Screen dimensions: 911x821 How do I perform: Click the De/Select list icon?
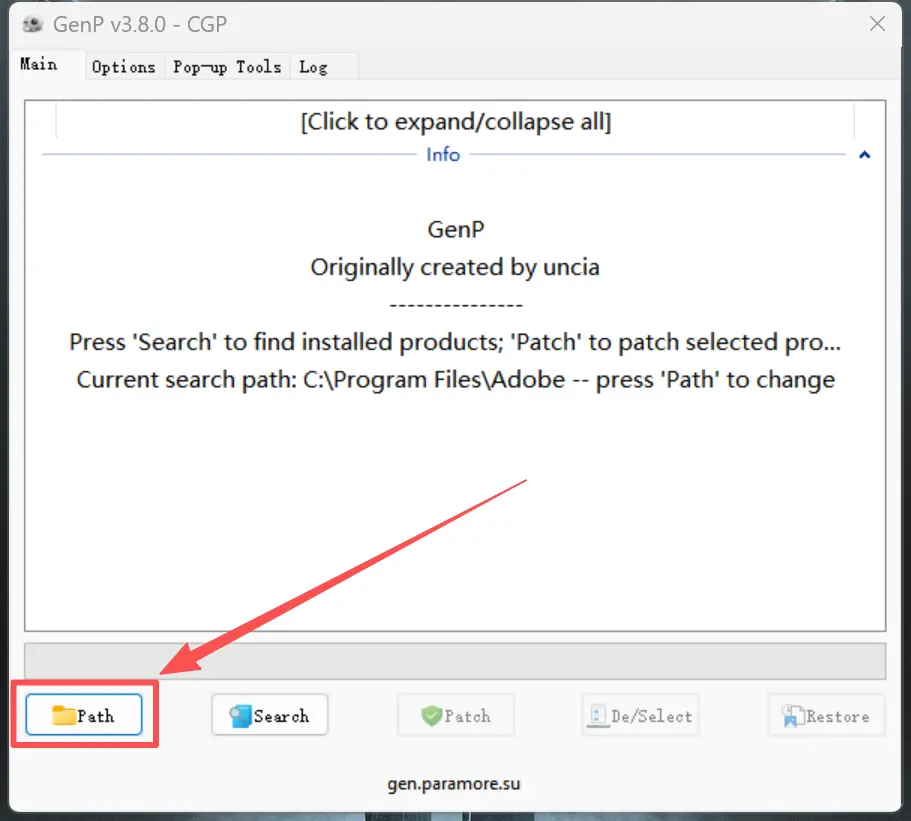click(598, 716)
